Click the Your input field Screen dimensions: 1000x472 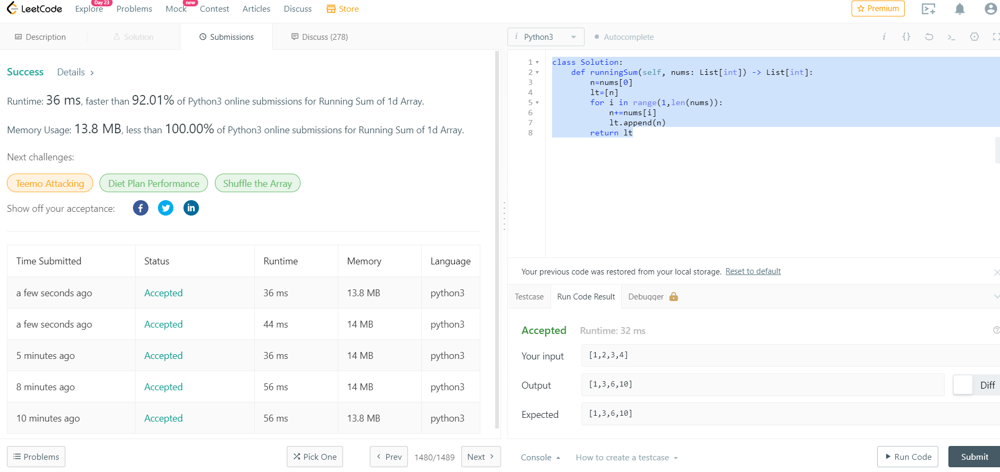click(x=760, y=355)
